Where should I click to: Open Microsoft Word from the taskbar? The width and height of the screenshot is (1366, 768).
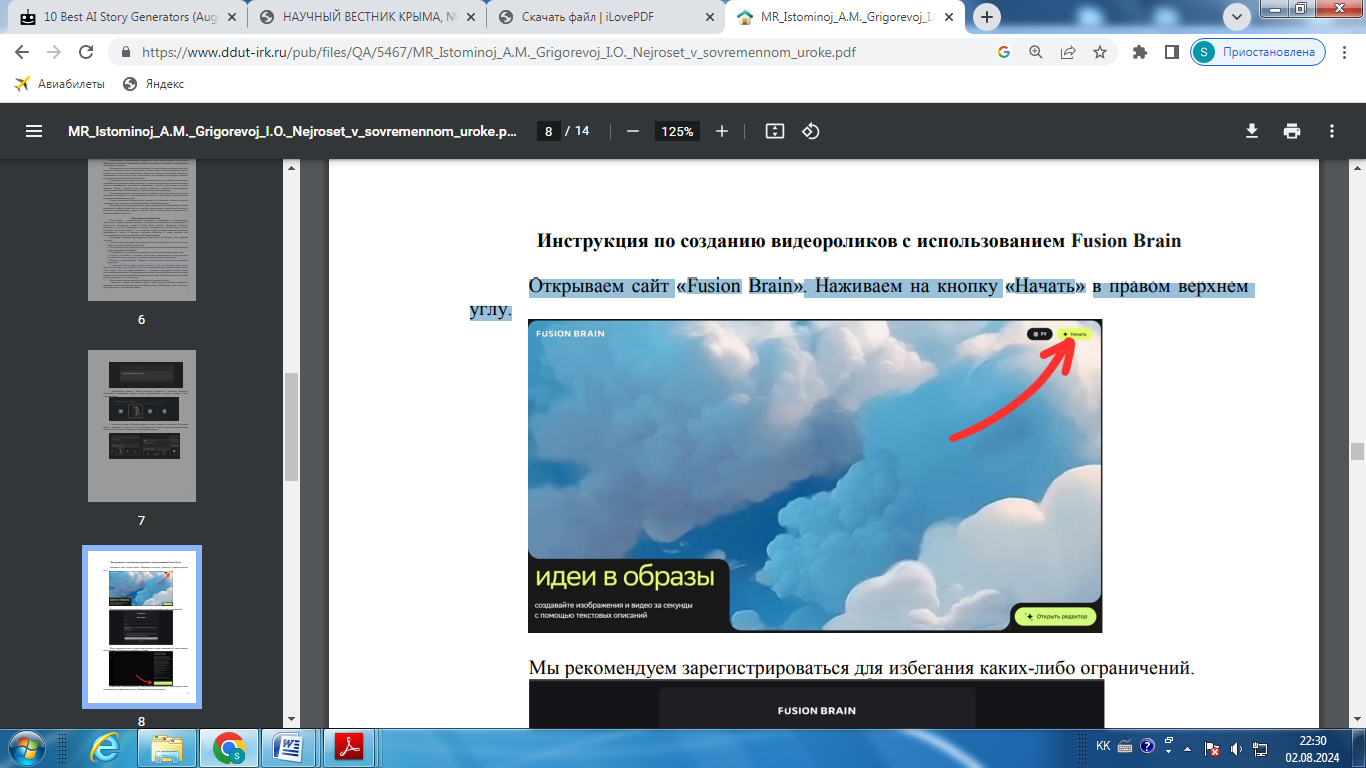pyautogui.click(x=287, y=748)
